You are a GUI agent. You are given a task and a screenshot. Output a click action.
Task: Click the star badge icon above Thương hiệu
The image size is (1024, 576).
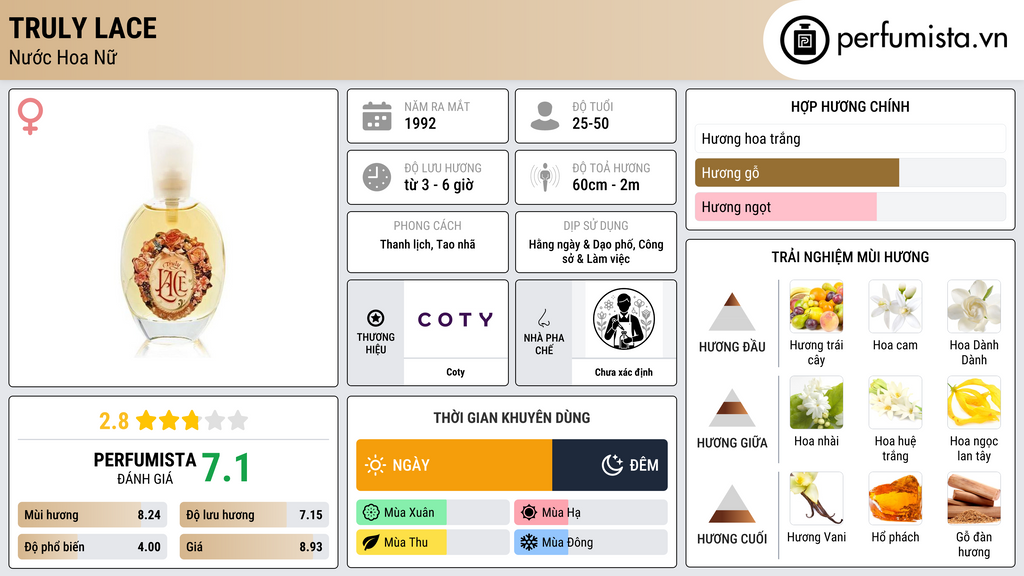click(376, 318)
